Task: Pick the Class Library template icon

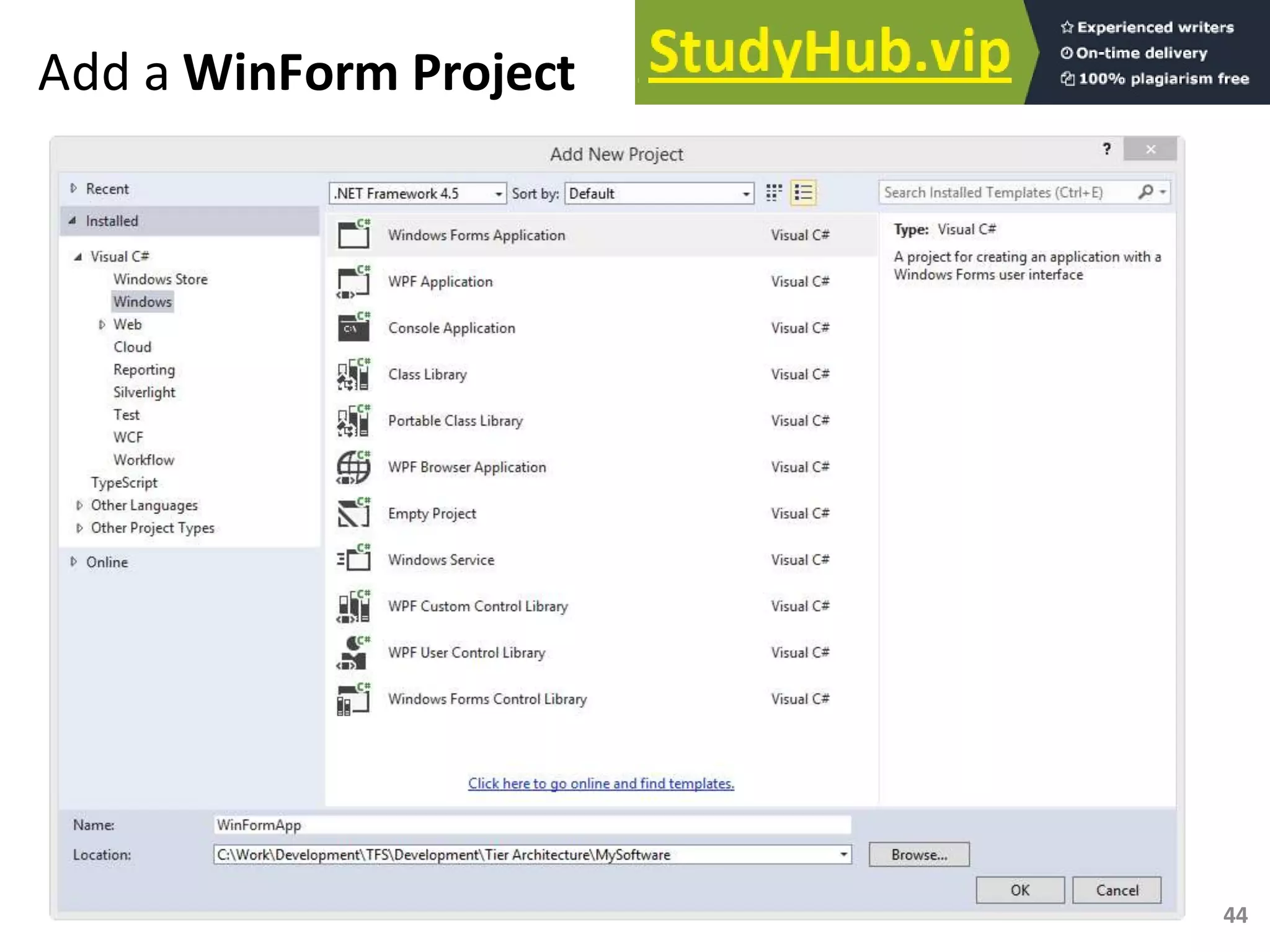Action: tap(353, 374)
